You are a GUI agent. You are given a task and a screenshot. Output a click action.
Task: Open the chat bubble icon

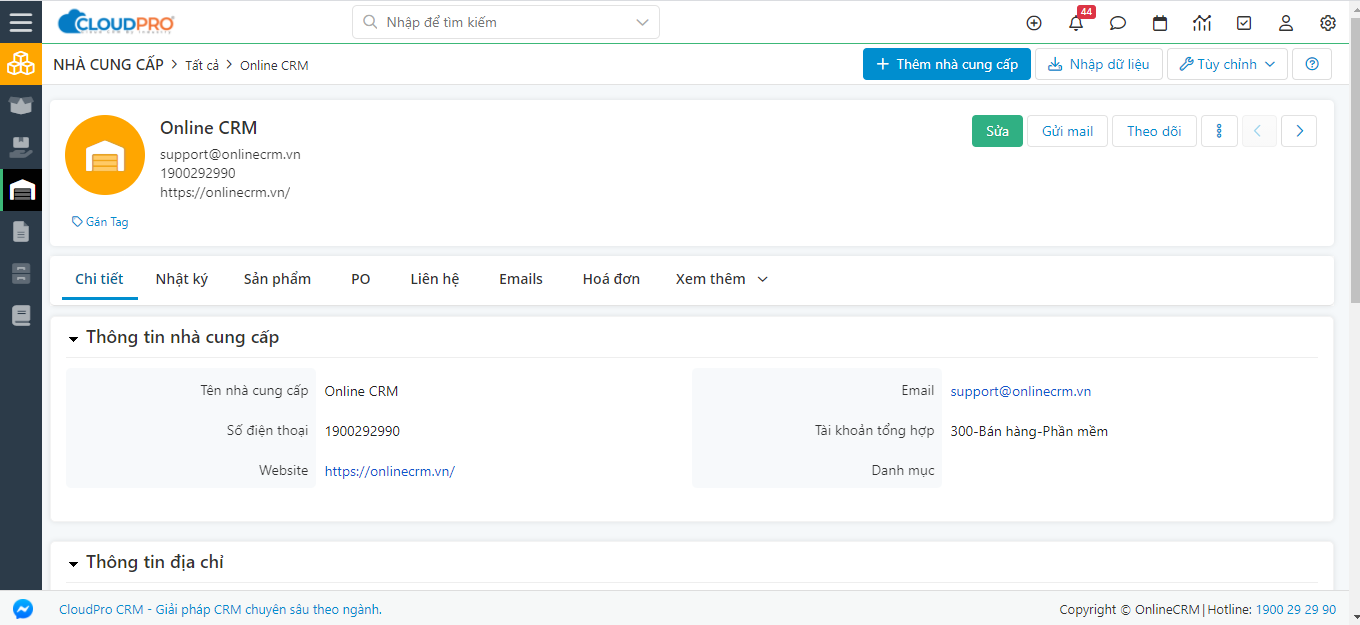tap(1118, 23)
